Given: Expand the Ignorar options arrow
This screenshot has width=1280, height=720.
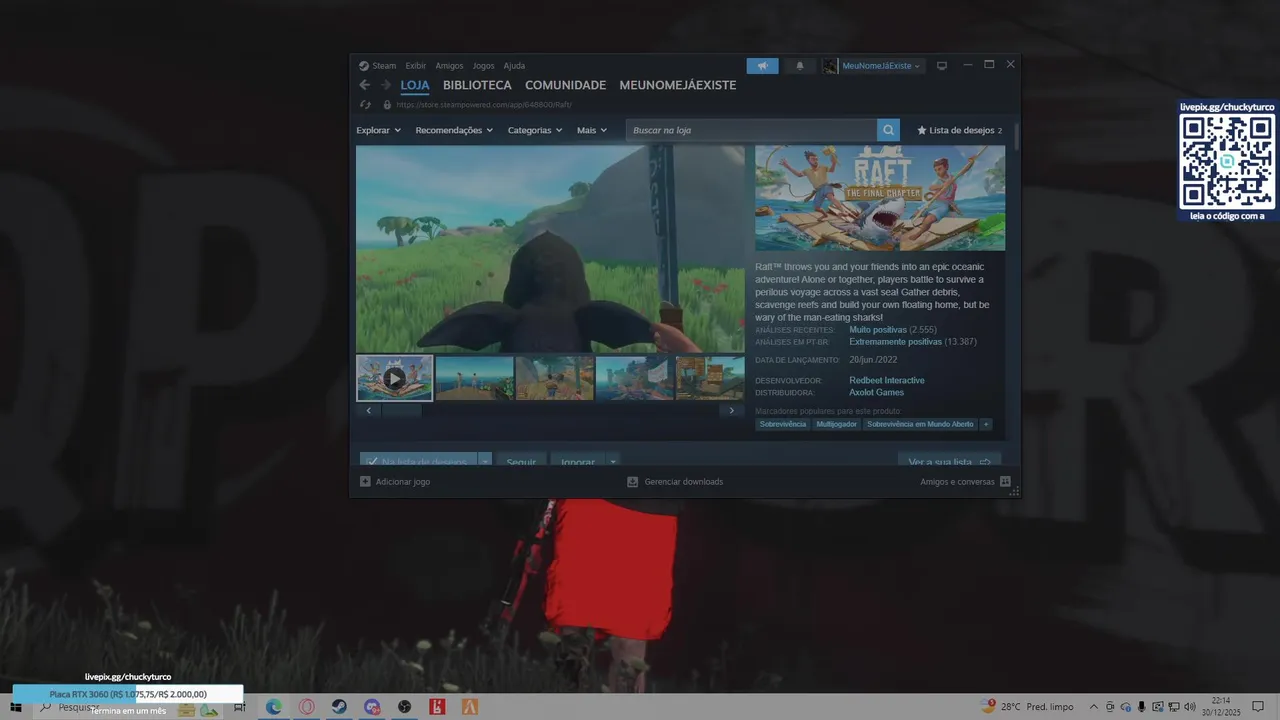Looking at the screenshot, I should tap(613, 461).
